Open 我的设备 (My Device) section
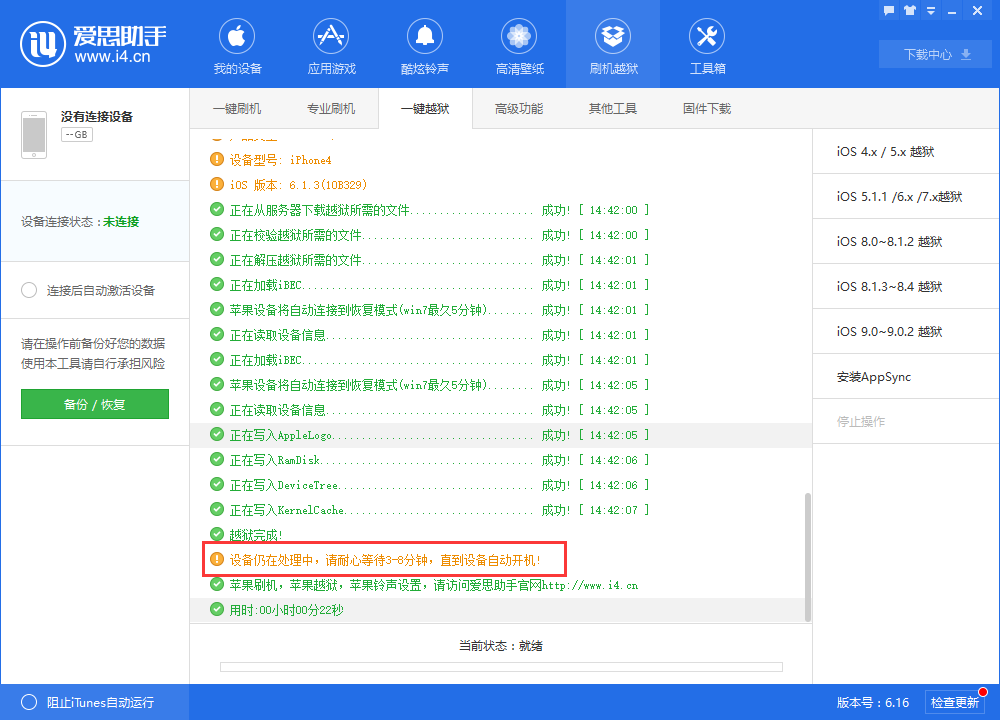Viewport: 1000px width, 720px height. pos(237,46)
